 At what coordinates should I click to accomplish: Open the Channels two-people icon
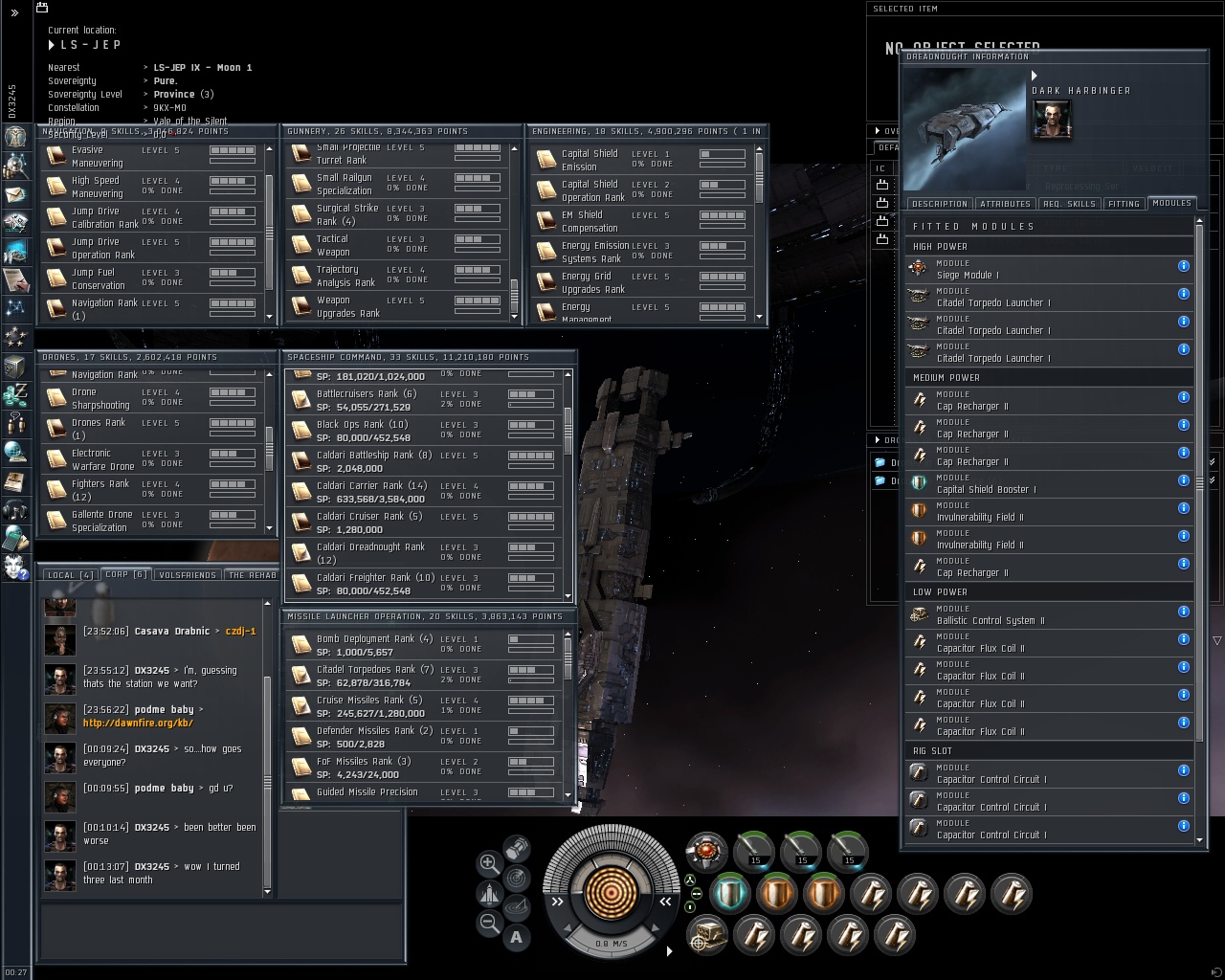[15, 423]
